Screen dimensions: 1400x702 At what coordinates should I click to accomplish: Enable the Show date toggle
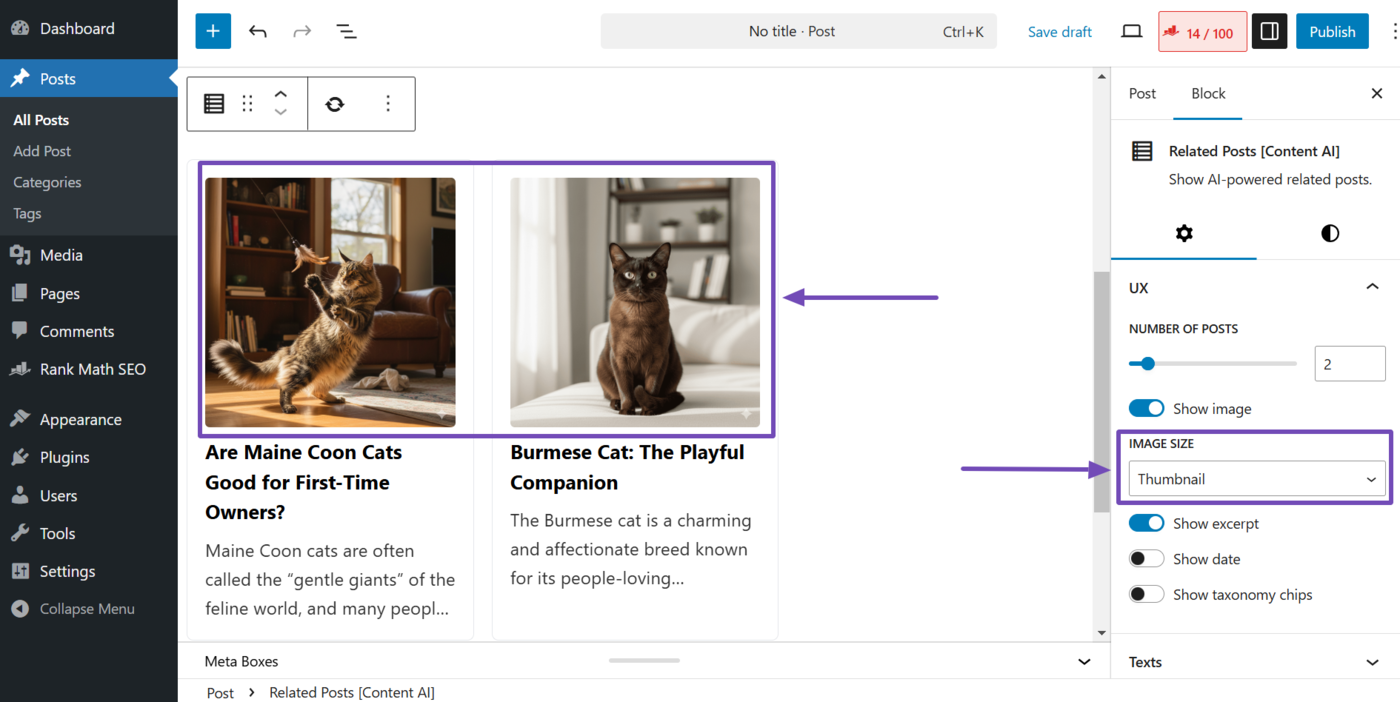click(1146, 558)
